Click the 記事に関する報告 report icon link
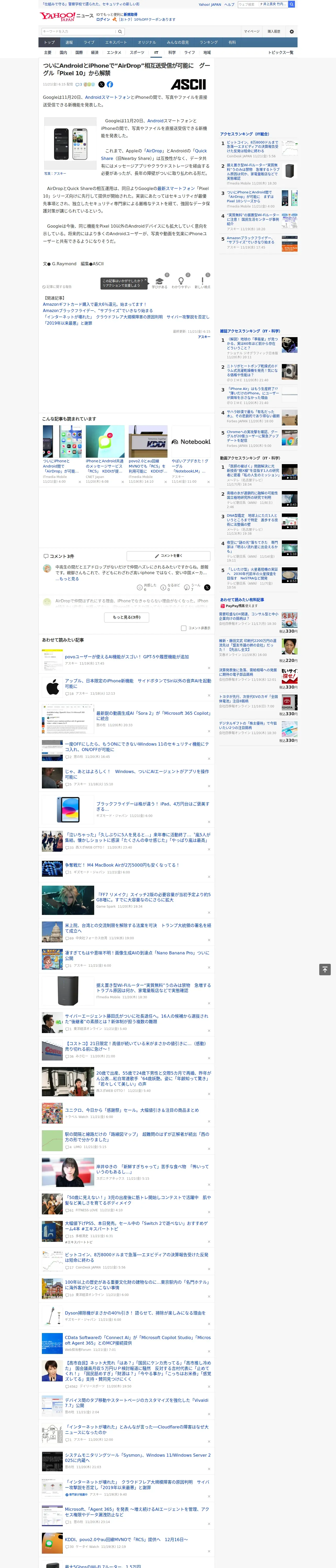Viewport: 336px width, 1568px height. [x=57, y=287]
